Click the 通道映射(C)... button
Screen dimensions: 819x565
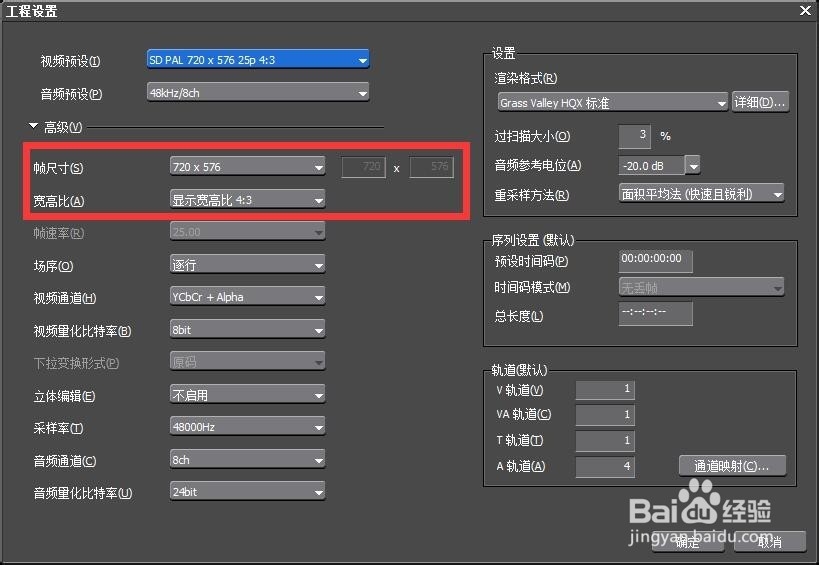(x=732, y=466)
